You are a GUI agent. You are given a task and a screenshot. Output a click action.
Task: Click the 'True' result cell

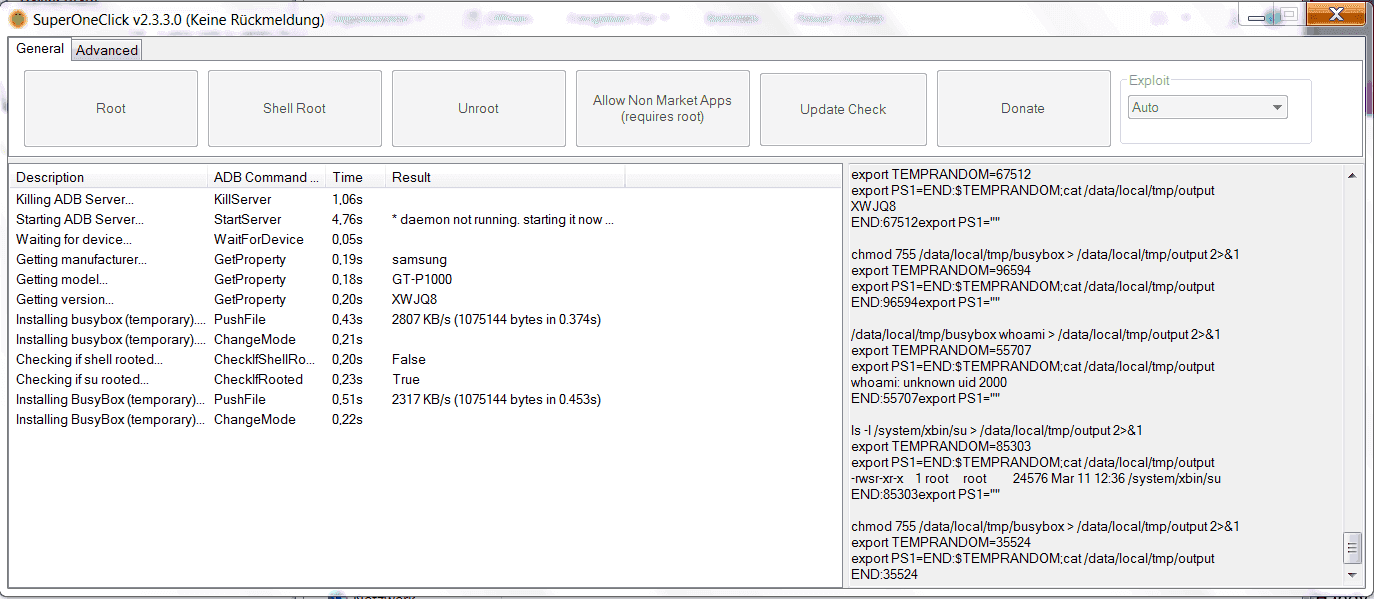coord(406,379)
